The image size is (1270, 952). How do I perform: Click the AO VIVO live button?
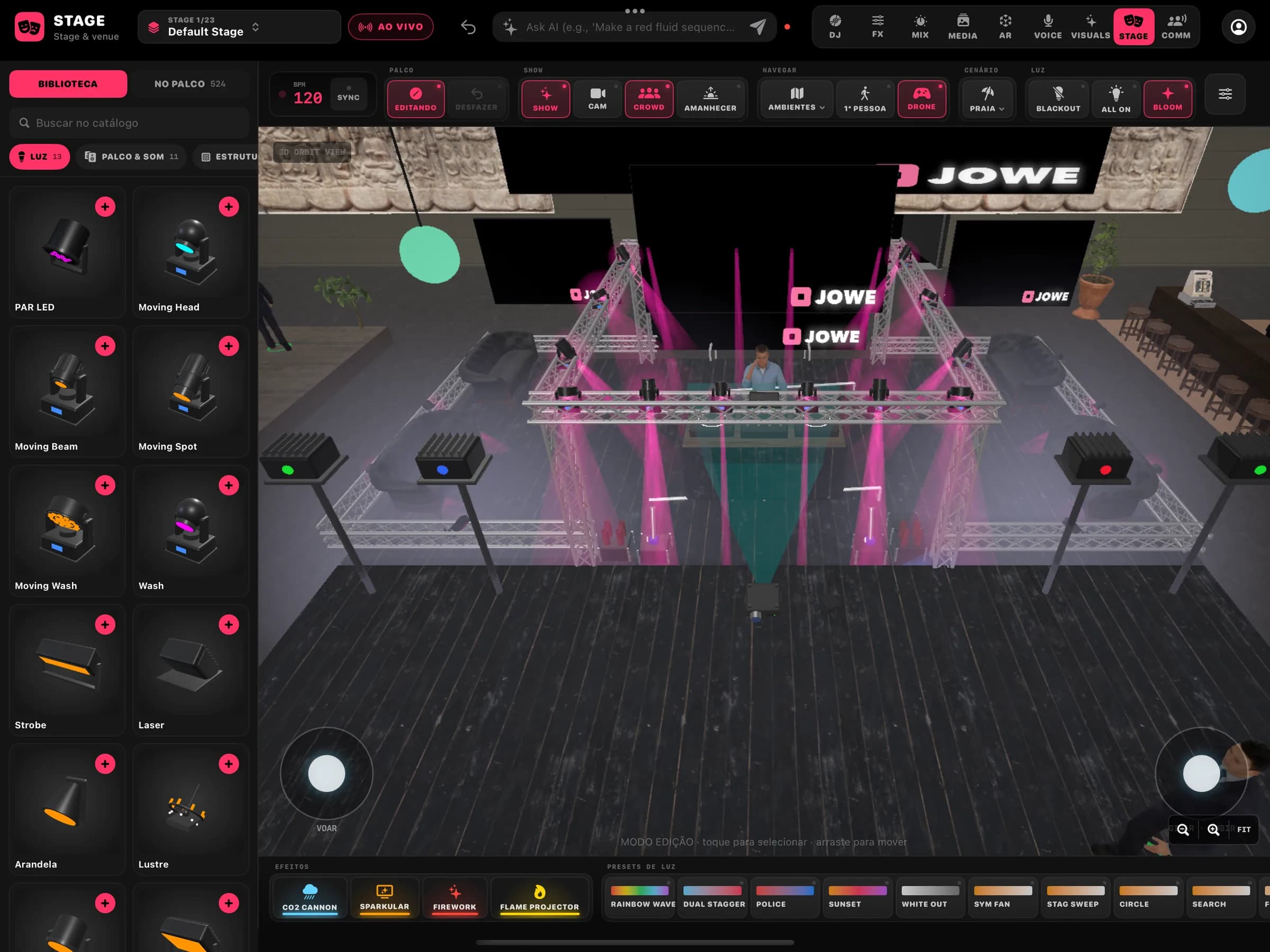coord(391,27)
